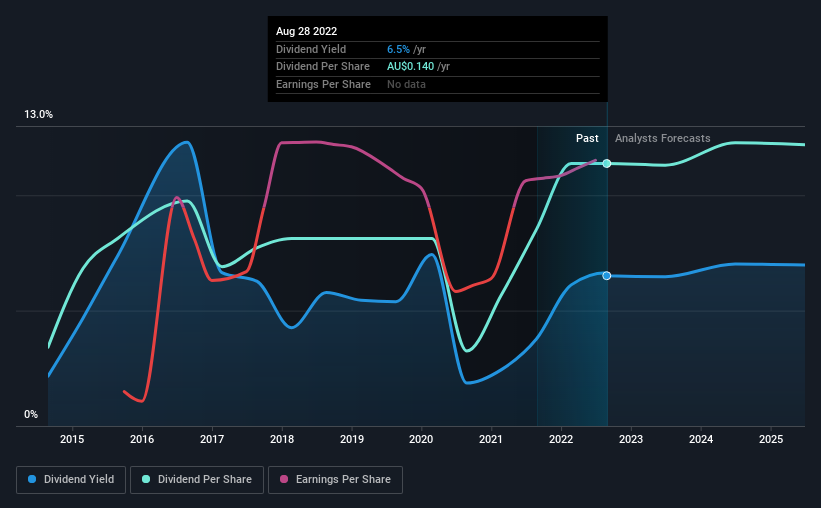Click the teal Dividend Per Share legend dot
This screenshot has height=508, width=821.
coord(146,479)
